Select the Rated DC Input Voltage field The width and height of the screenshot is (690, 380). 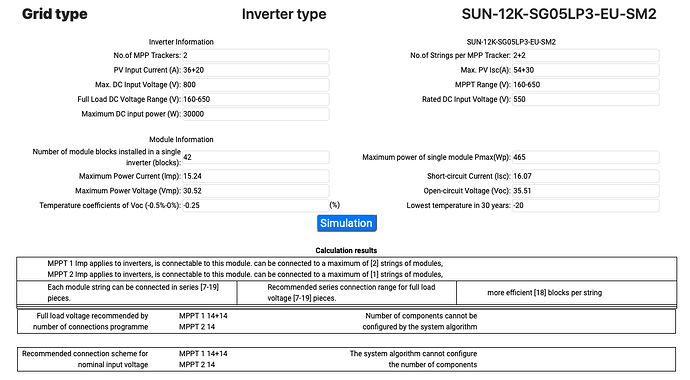click(x=586, y=99)
